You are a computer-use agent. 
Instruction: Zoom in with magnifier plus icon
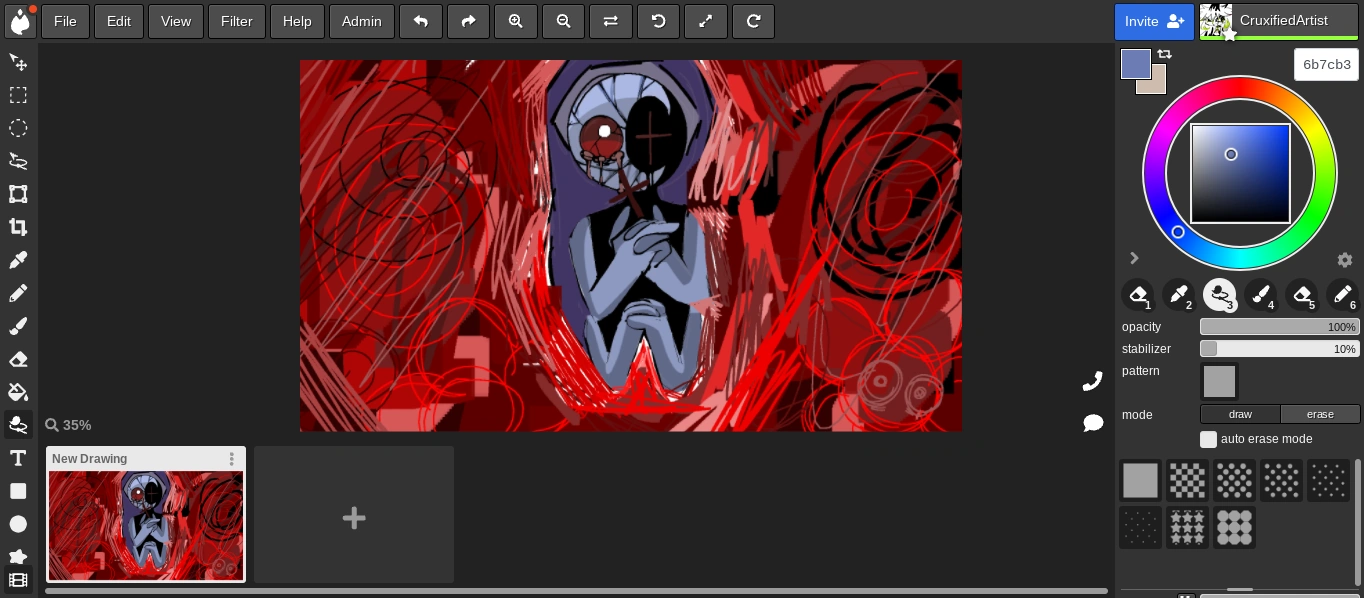(516, 21)
